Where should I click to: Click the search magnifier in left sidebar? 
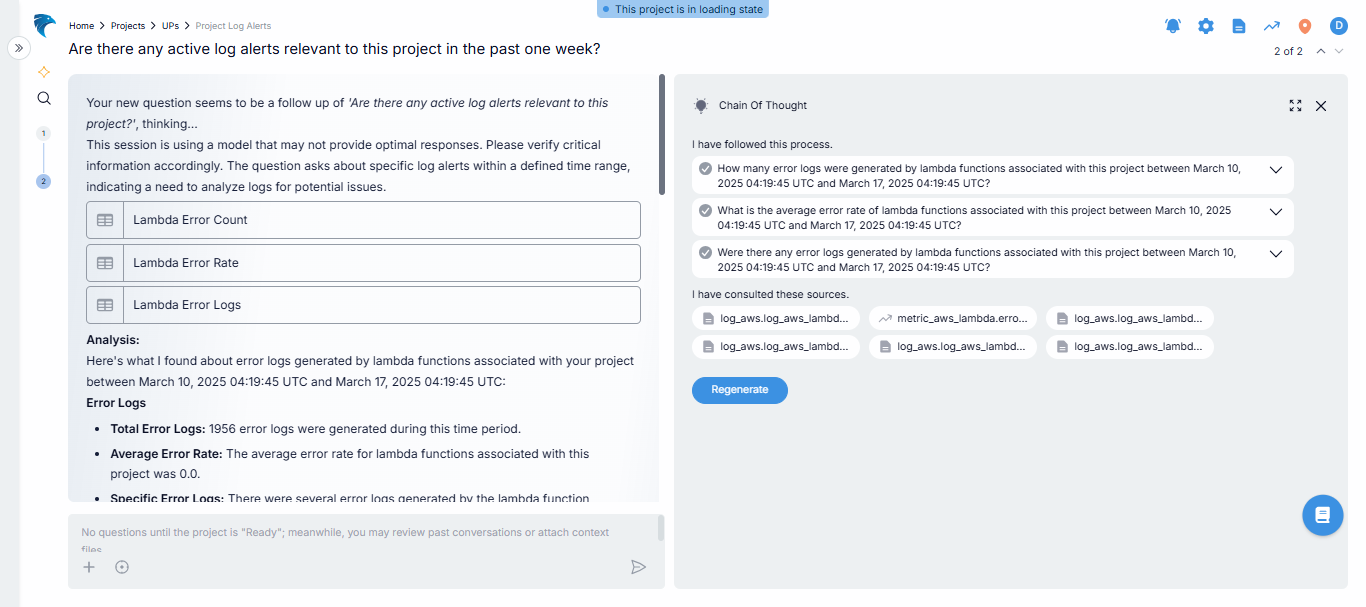(x=44, y=98)
